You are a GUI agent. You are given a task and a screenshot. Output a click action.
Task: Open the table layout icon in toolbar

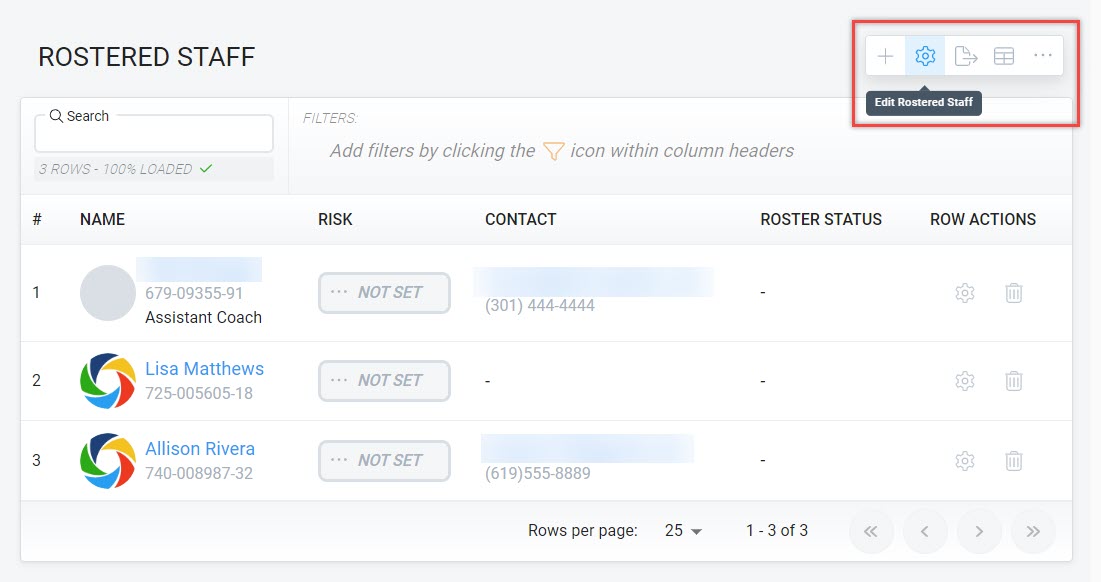[x=1004, y=55]
